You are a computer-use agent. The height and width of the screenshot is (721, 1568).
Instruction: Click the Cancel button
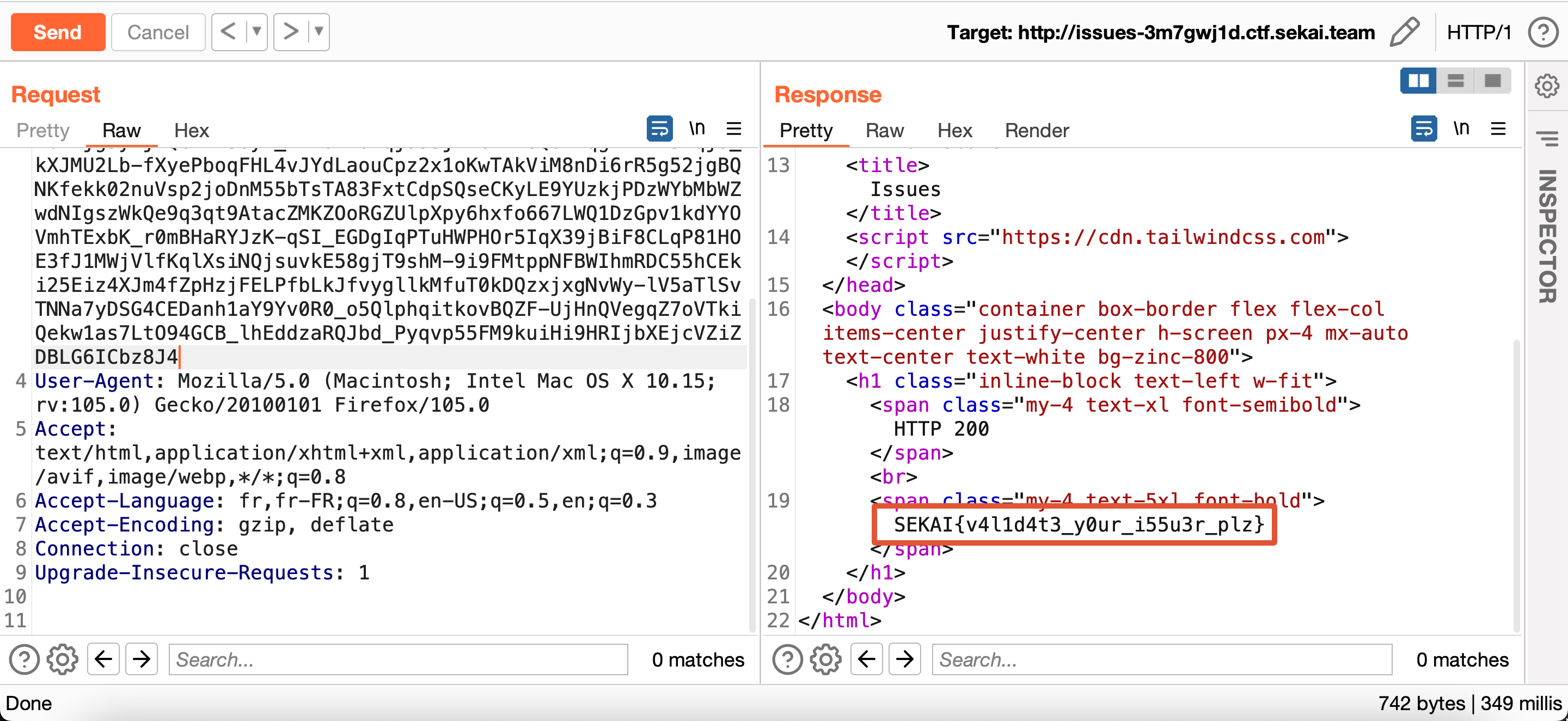(x=158, y=32)
